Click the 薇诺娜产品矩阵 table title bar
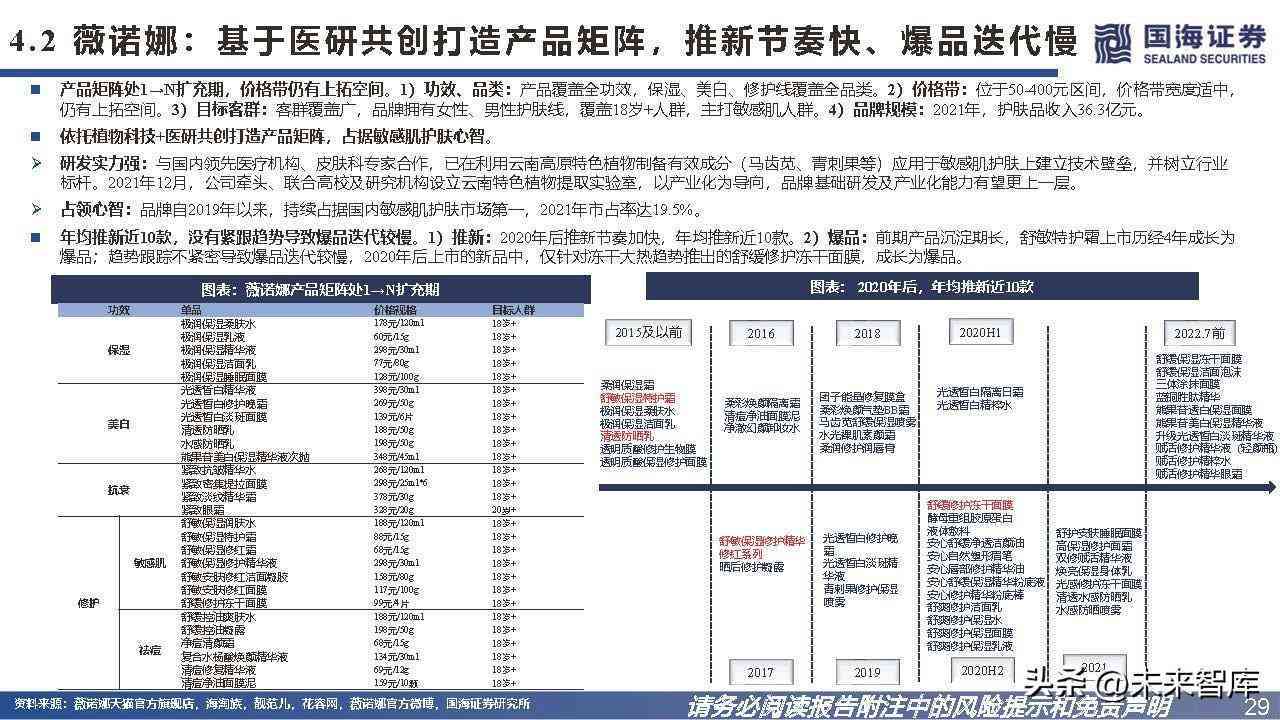The width and height of the screenshot is (1280, 720). click(320, 289)
